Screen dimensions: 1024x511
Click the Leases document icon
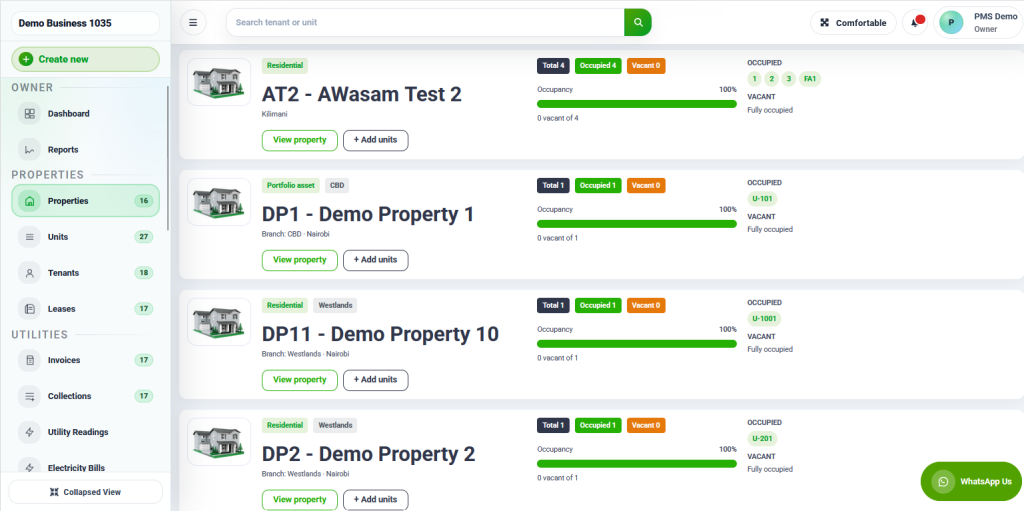(29, 308)
